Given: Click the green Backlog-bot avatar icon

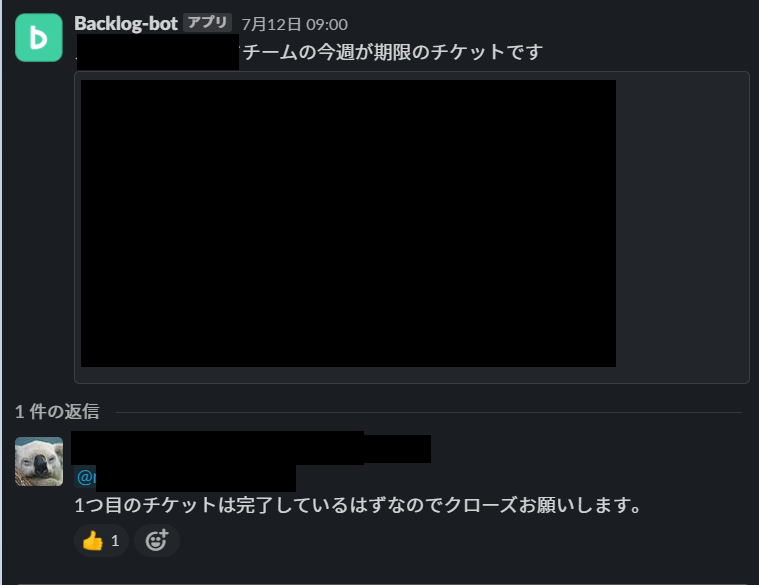Looking at the screenshot, I should (39, 37).
